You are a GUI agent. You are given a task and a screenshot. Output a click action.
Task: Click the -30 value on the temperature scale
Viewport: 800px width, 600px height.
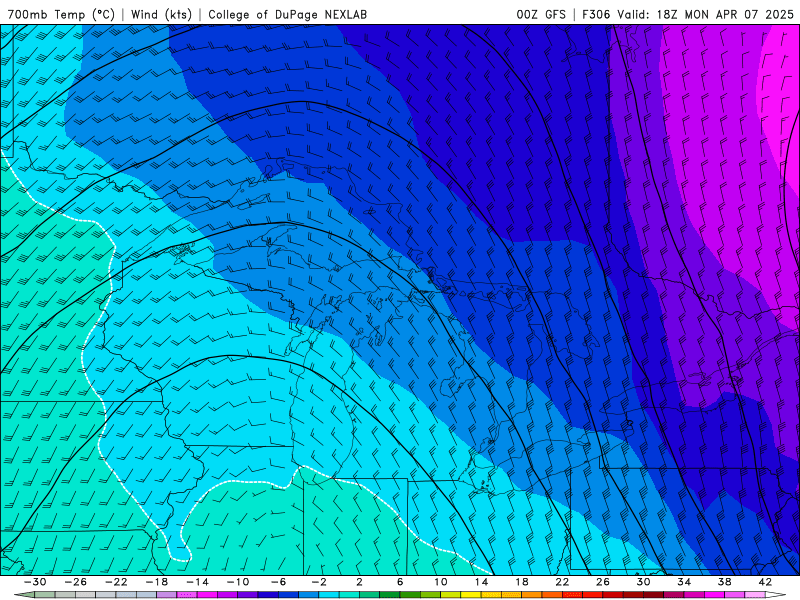tap(35, 582)
